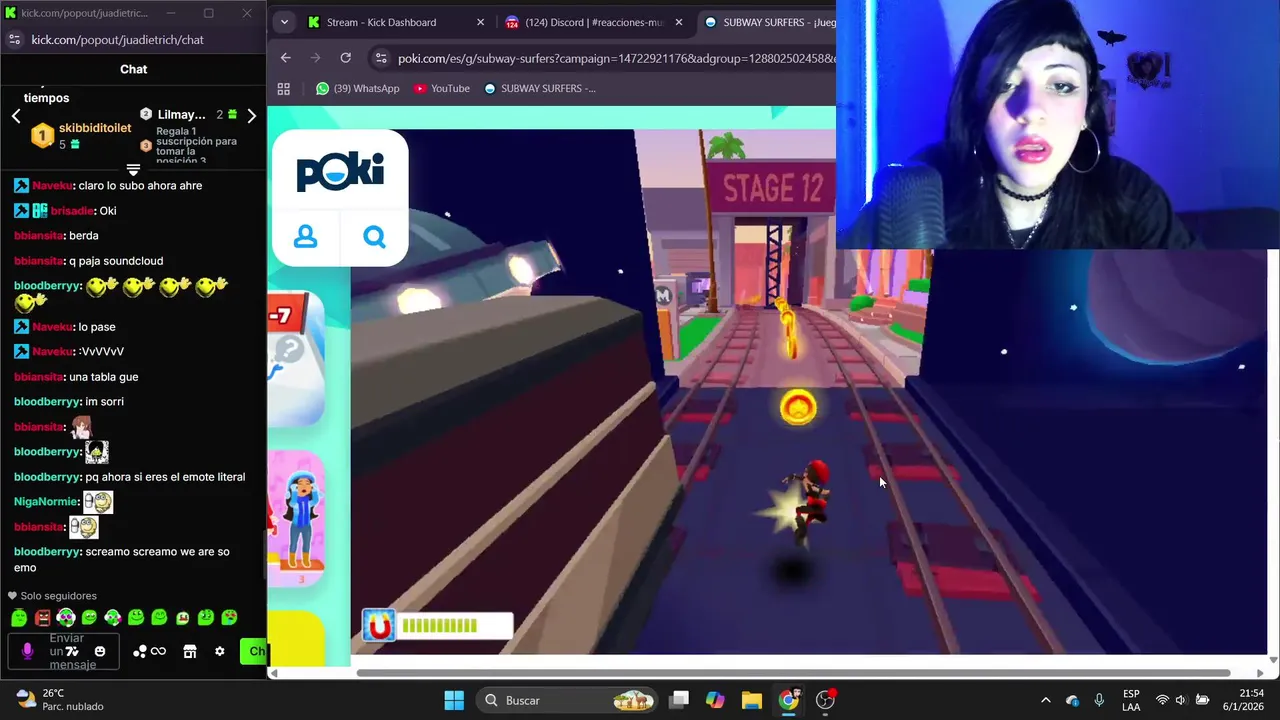This screenshot has width=1280, height=720.
Task: Open Copilot from the taskbar
Action: tap(715, 700)
